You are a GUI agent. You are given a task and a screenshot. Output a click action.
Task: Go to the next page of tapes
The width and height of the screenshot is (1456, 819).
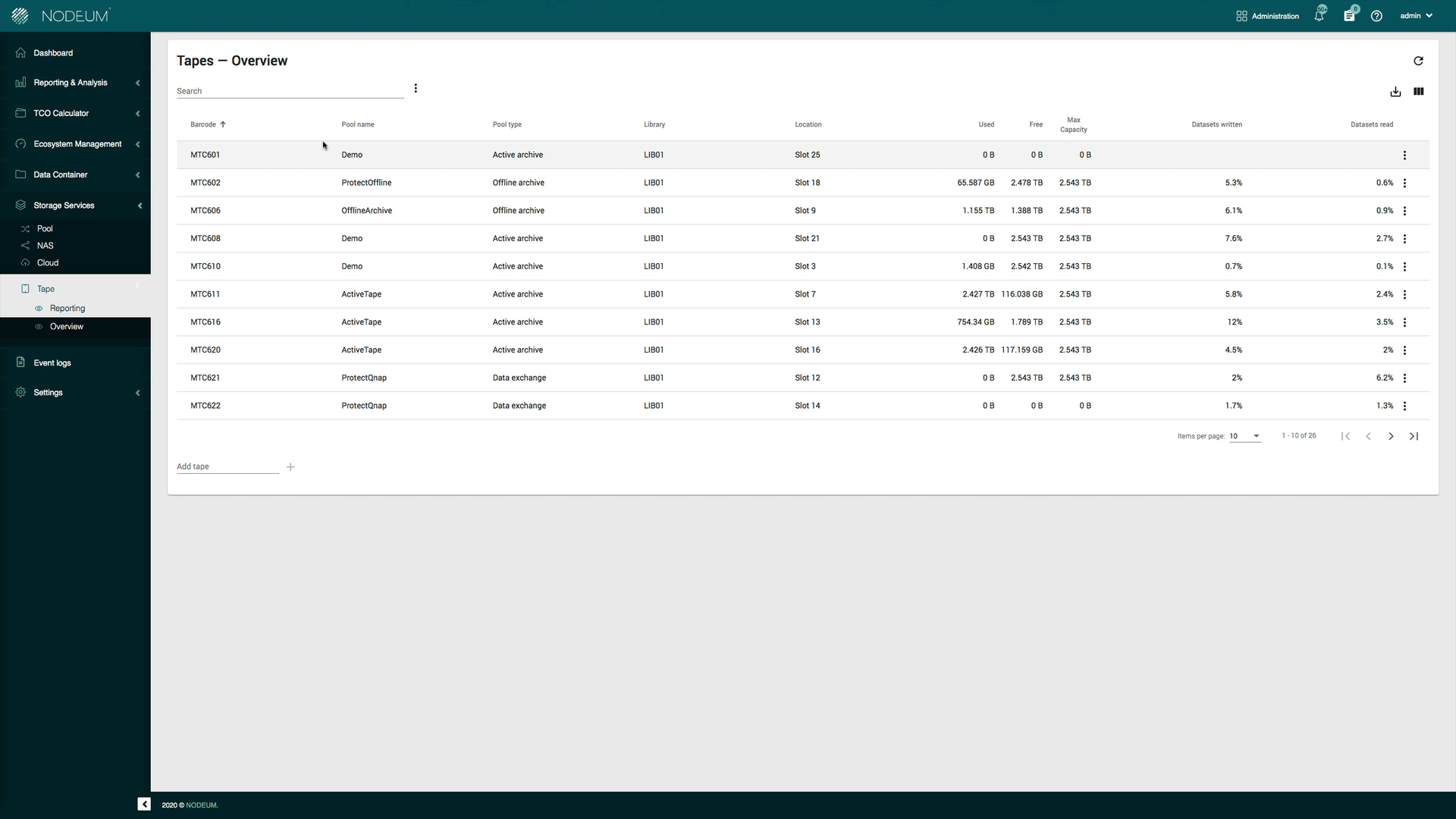click(1391, 436)
